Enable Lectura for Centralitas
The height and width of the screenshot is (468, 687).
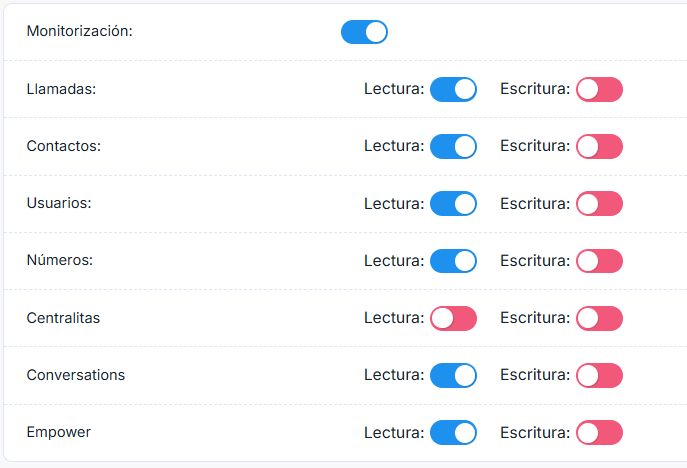(x=453, y=318)
